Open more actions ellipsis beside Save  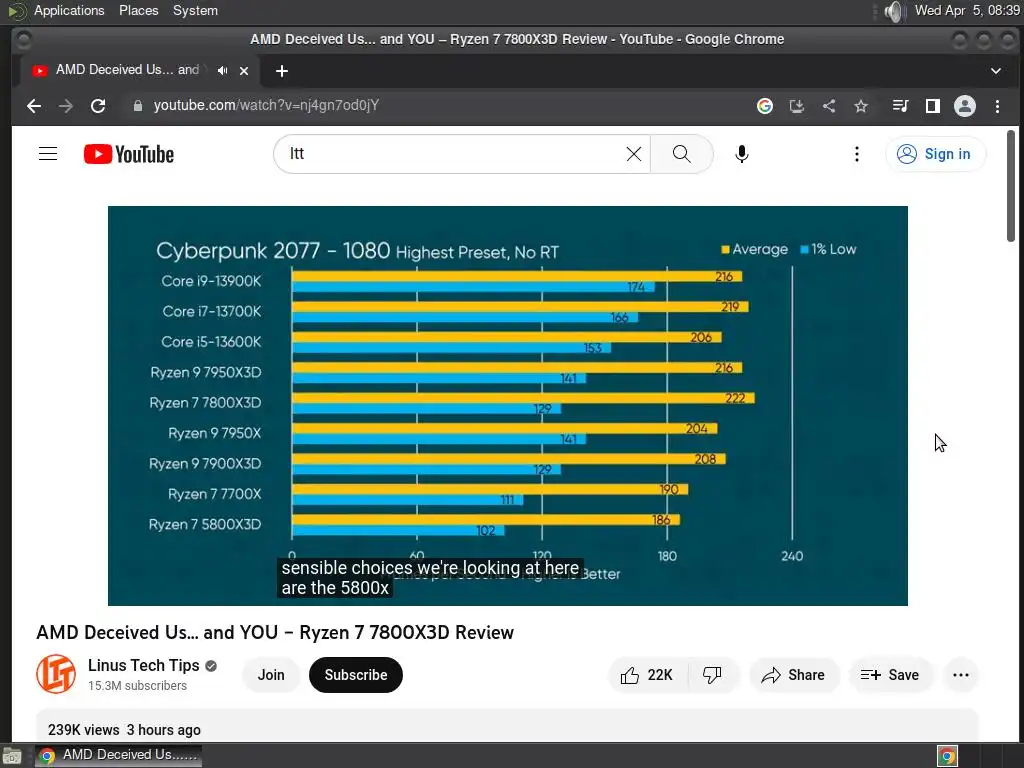click(x=961, y=675)
